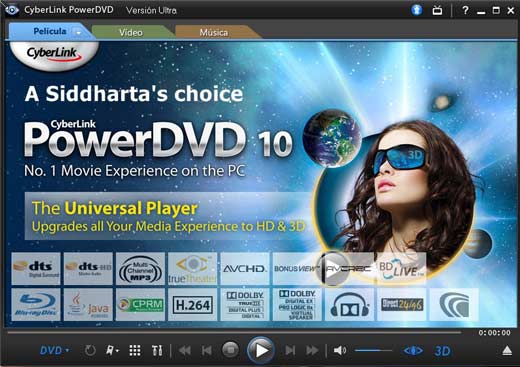Click the circular repeat arrow icon
Screen dimensions: 520x367
(90, 351)
